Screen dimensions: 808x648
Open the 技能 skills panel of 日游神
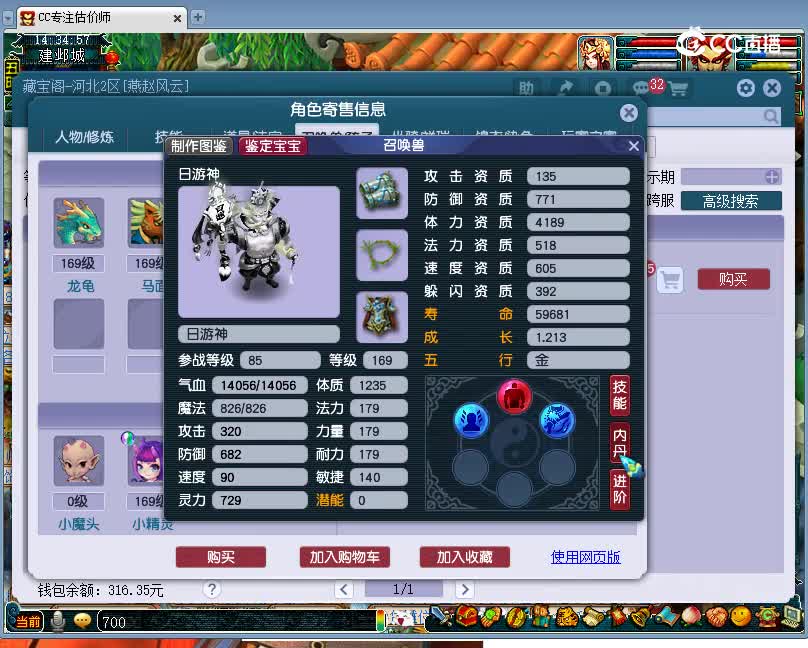[619, 395]
